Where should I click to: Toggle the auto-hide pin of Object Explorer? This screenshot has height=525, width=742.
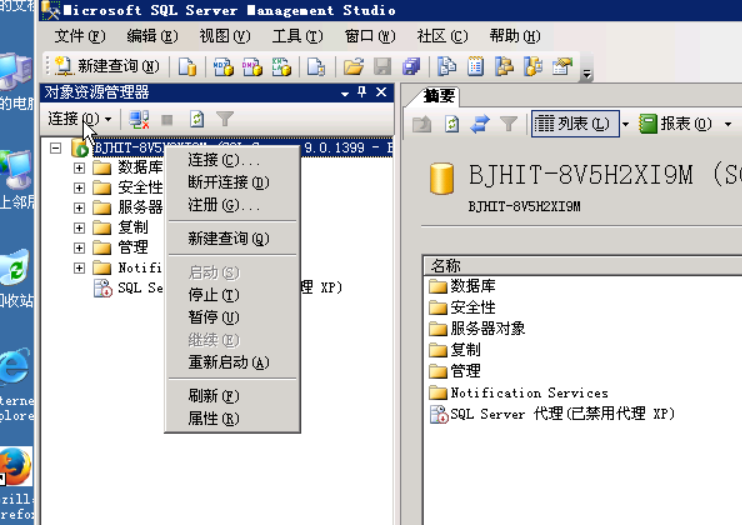click(x=362, y=92)
